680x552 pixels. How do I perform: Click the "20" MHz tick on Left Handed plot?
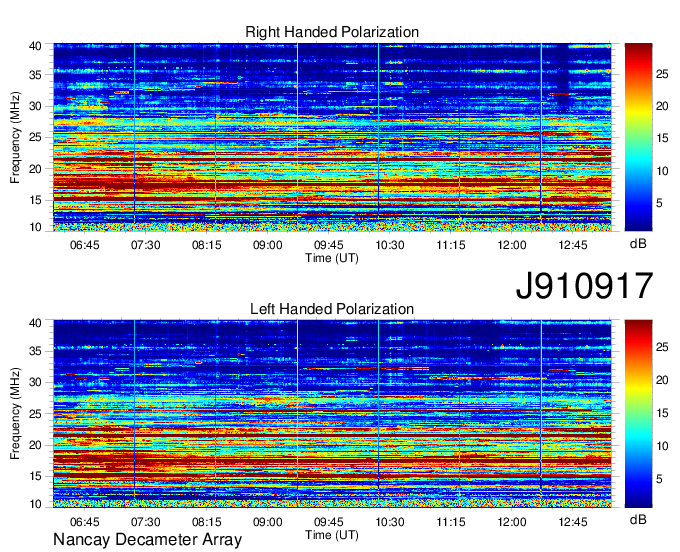35,445
